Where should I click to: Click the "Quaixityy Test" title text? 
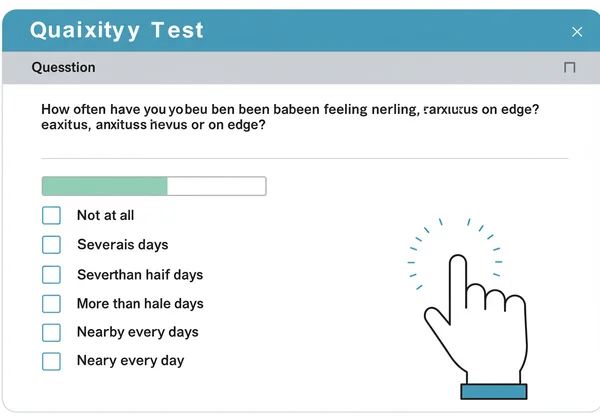pos(117,31)
